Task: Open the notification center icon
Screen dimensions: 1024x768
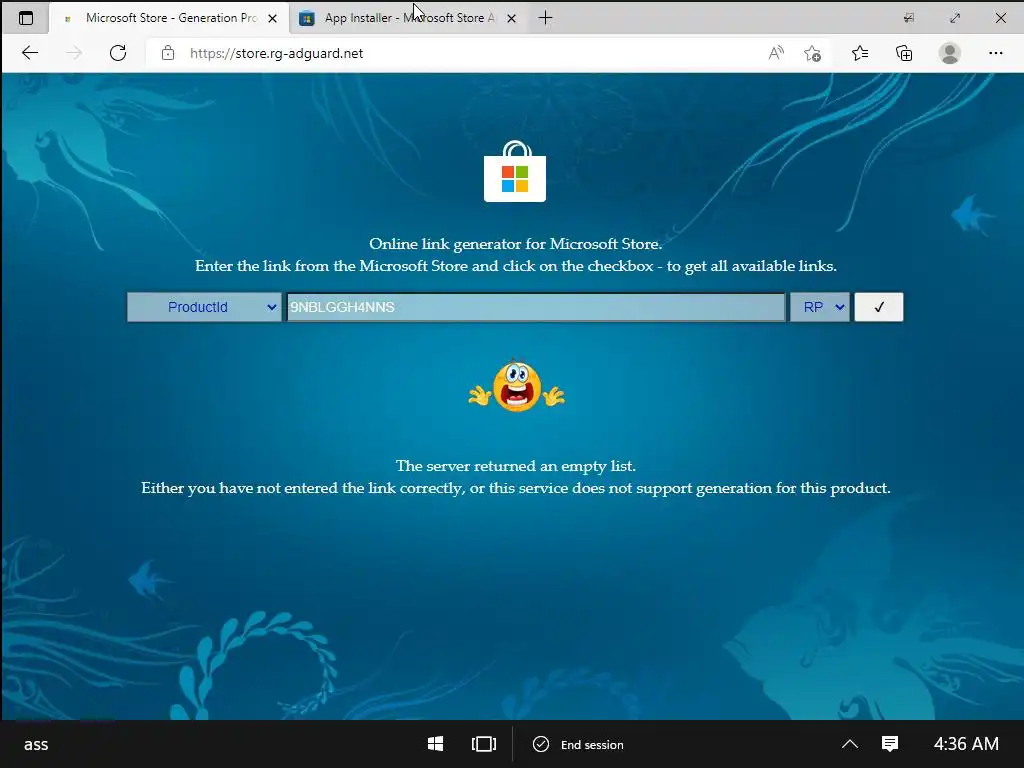Action: point(890,744)
